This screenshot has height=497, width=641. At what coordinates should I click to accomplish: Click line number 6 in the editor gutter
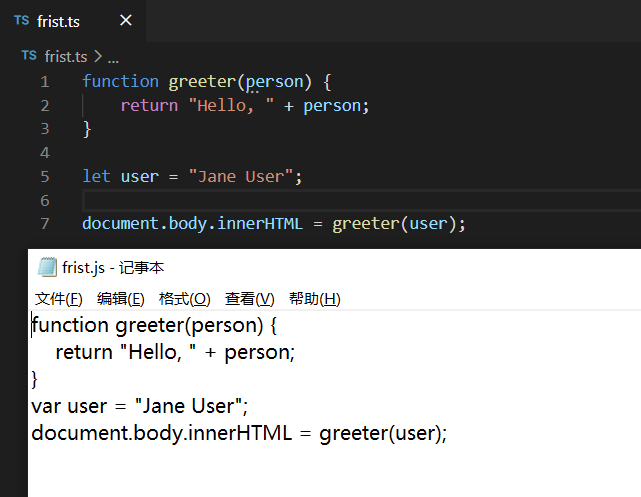[45, 200]
